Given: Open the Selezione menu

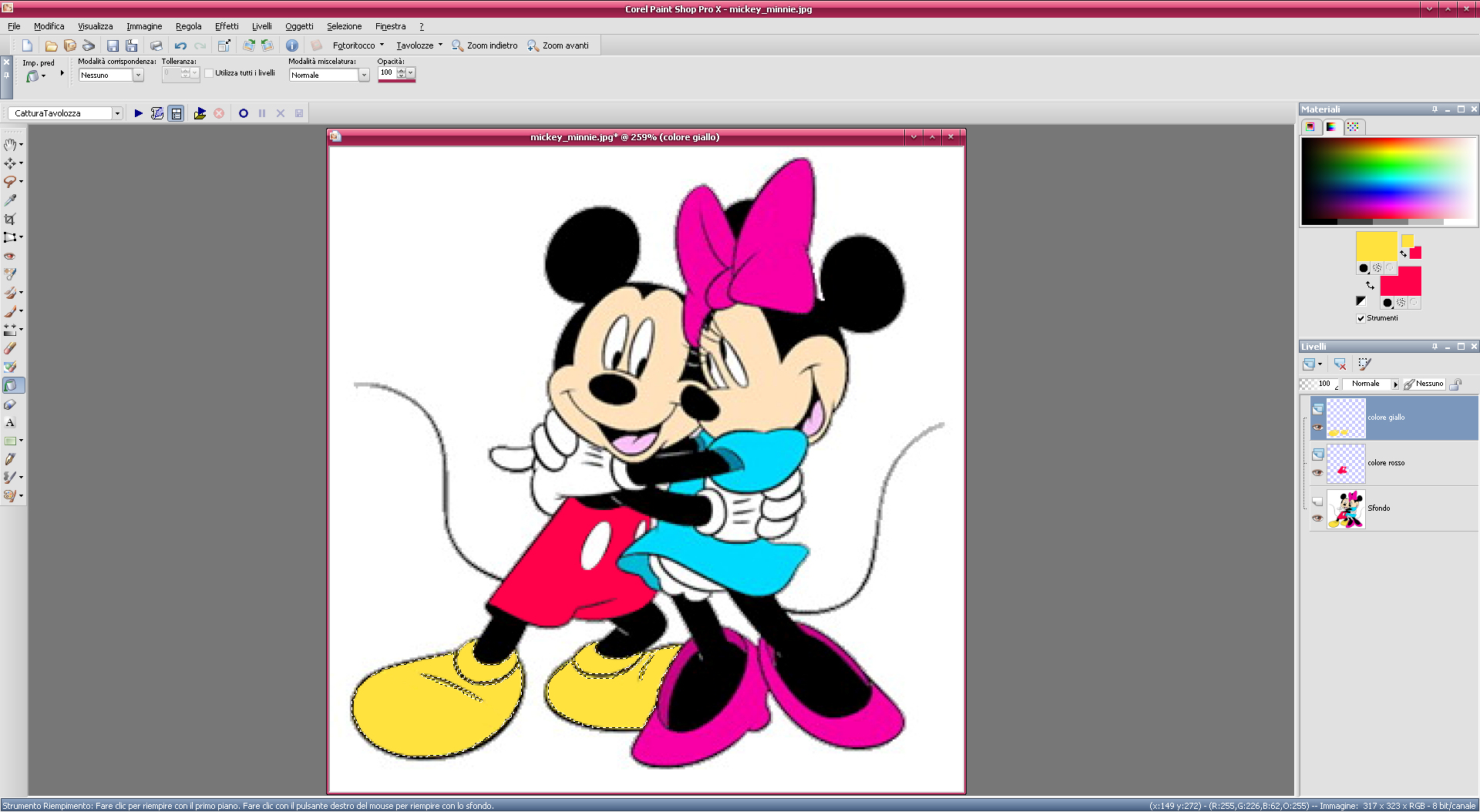Looking at the screenshot, I should click(x=344, y=26).
